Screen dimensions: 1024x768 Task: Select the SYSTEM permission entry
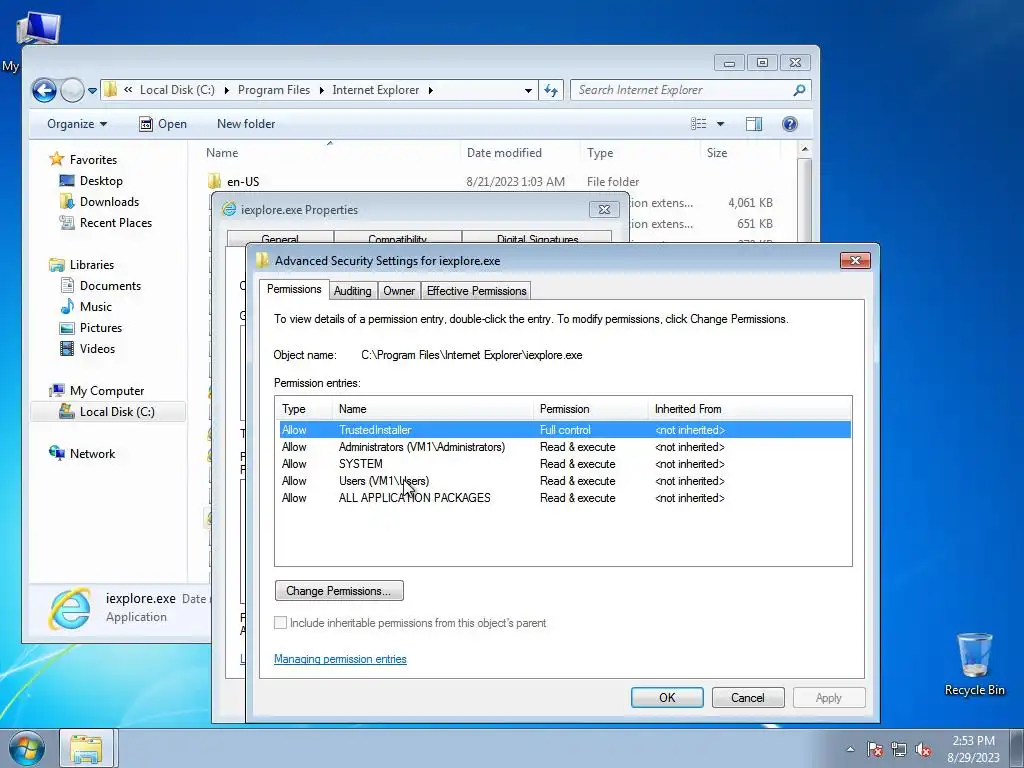pyautogui.click(x=565, y=464)
